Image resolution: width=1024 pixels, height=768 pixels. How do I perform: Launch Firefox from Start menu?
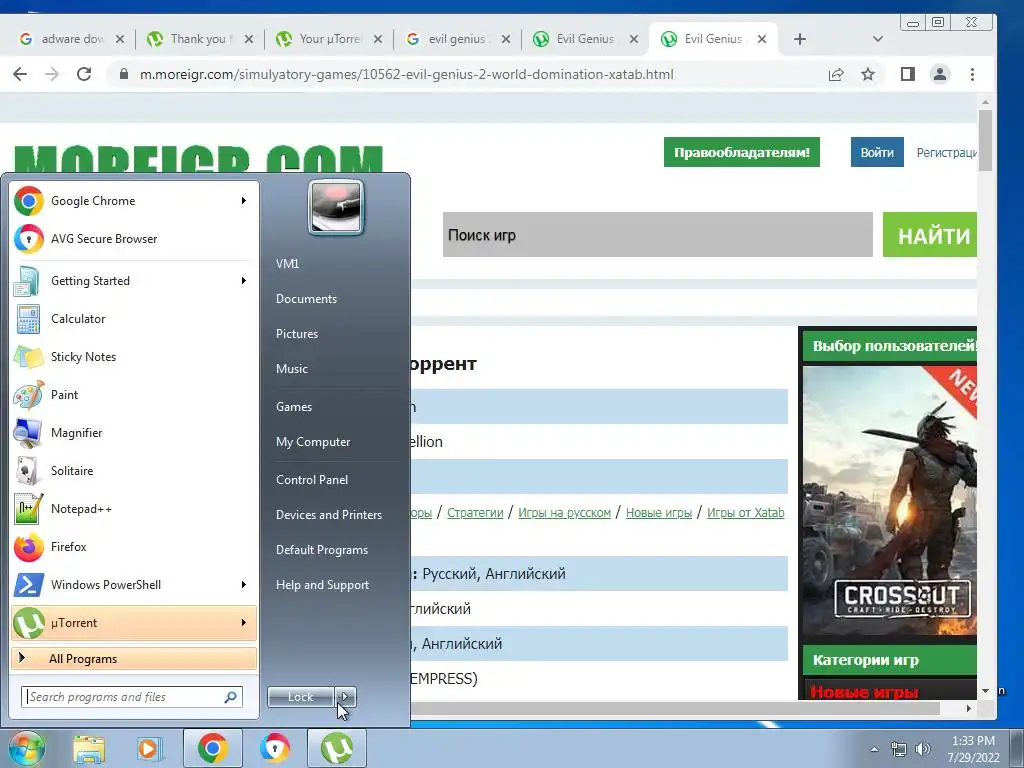pyautogui.click(x=134, y=547)
